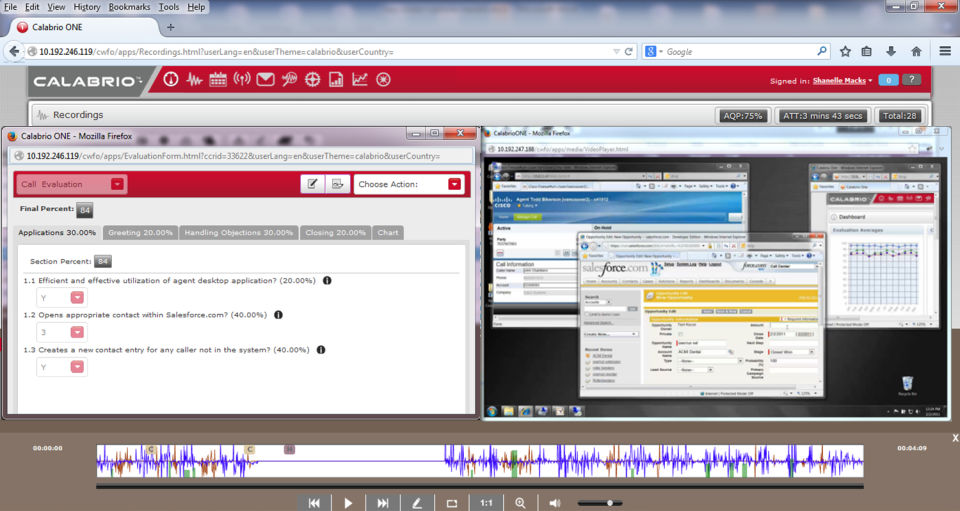The height and width of the screenshot is (511, 960).
Task: Open the Choose Action dropdown
Action: tap(454, 184)
